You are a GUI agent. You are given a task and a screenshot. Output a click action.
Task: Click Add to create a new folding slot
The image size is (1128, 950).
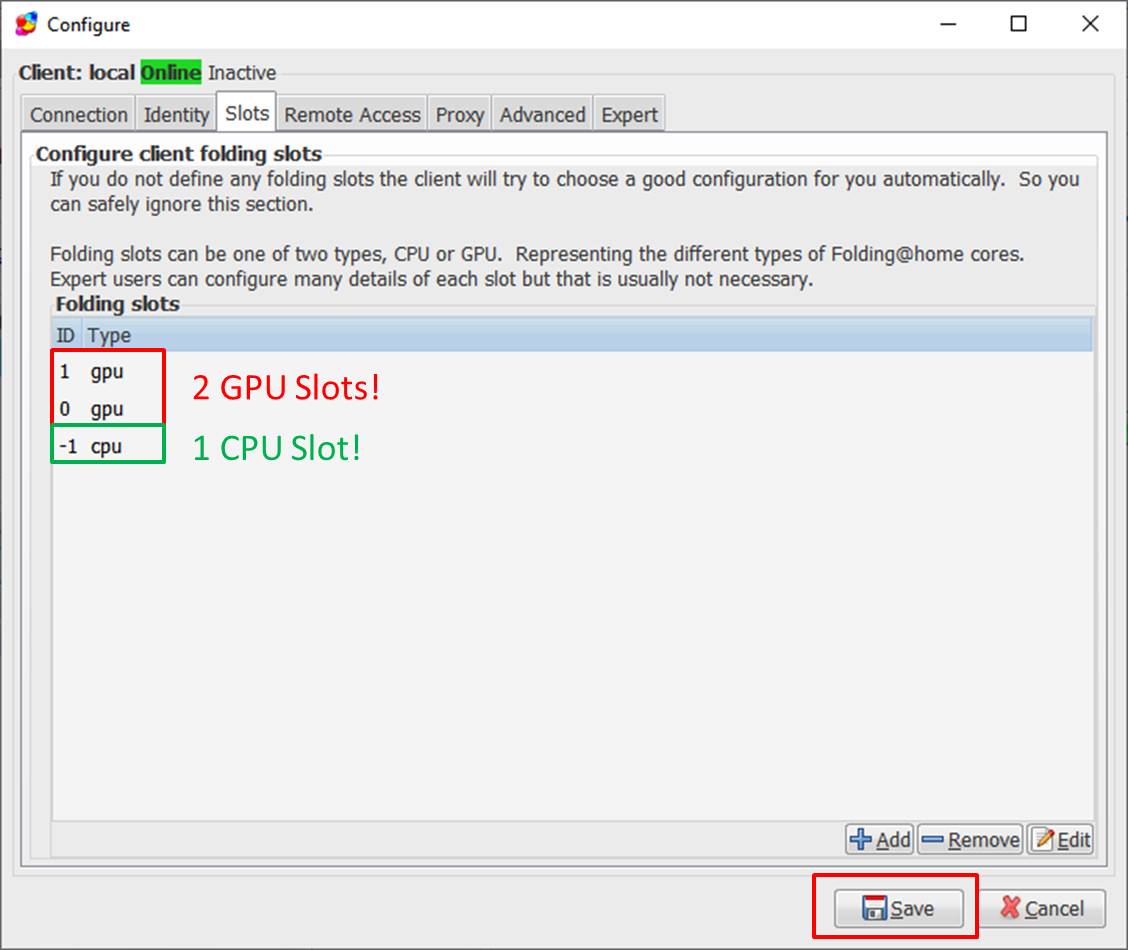(880, 840)
